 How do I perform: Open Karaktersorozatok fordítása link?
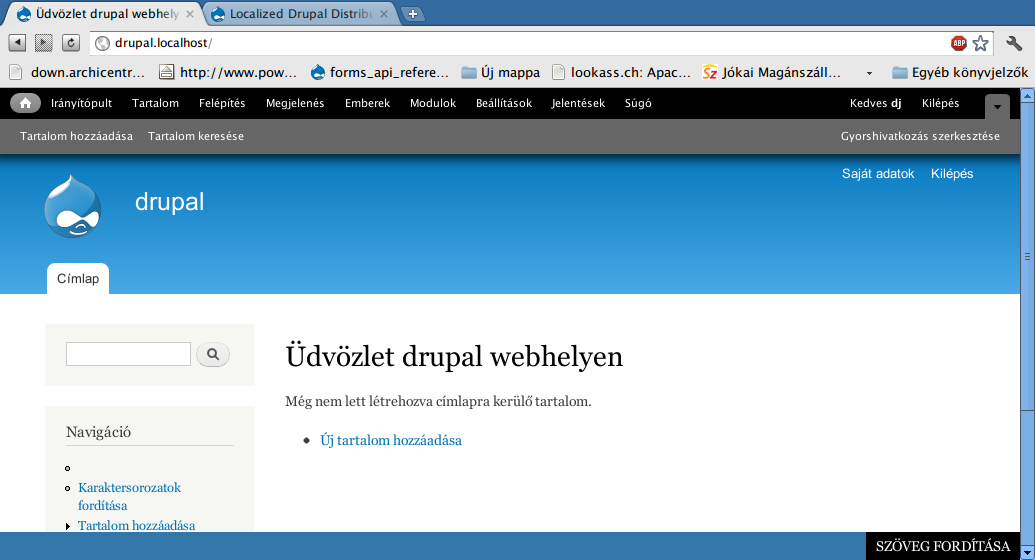click(129, 497)
